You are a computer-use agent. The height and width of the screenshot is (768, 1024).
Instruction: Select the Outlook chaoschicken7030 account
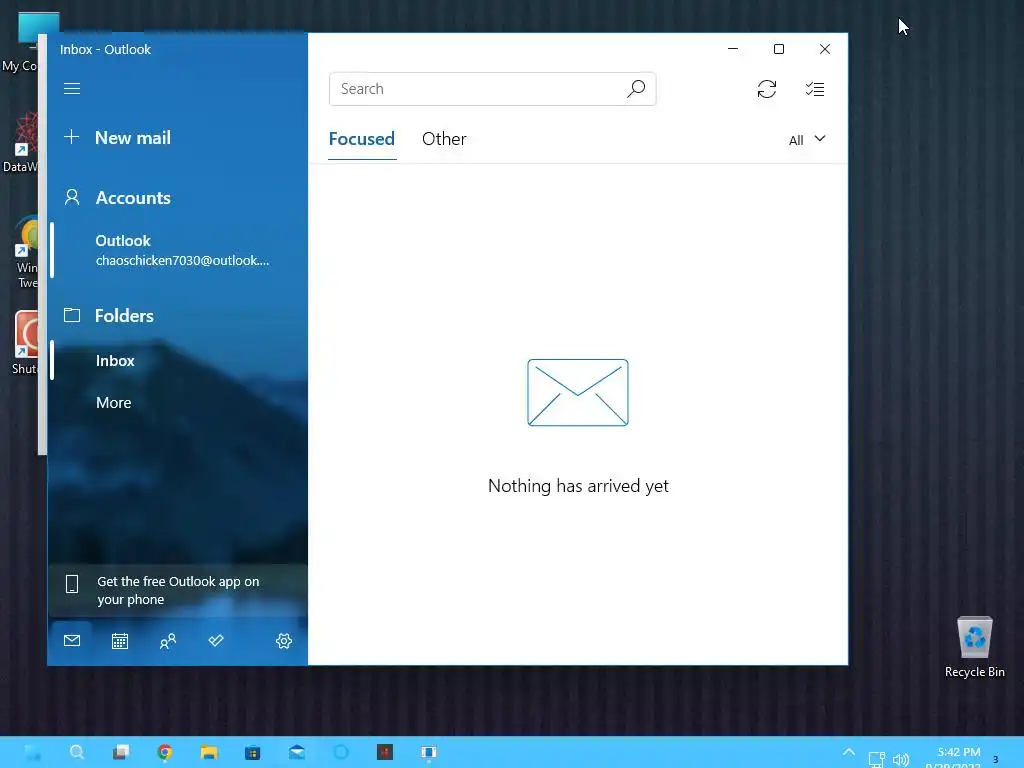pos(180,250)
